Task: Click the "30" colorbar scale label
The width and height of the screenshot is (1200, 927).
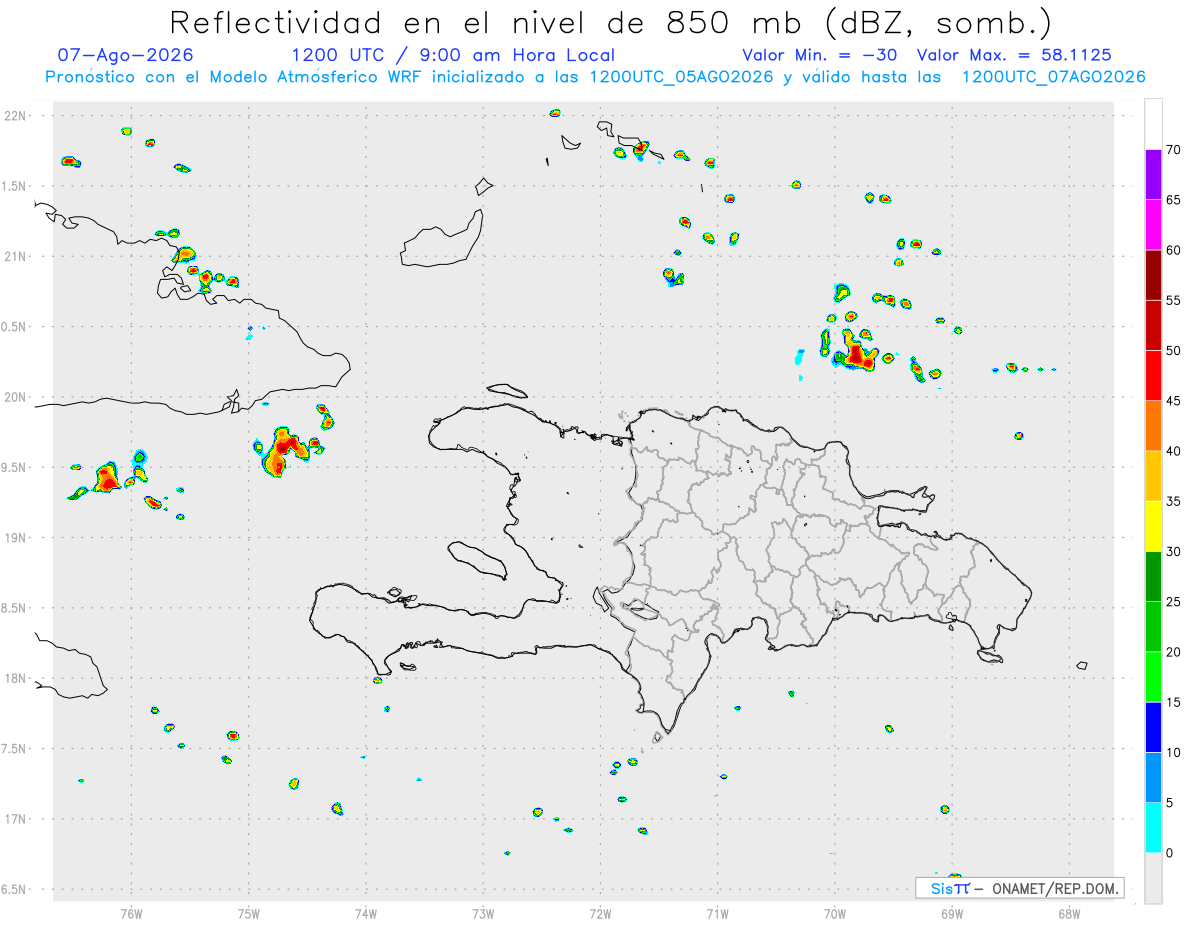Action: pos(1174,552)
